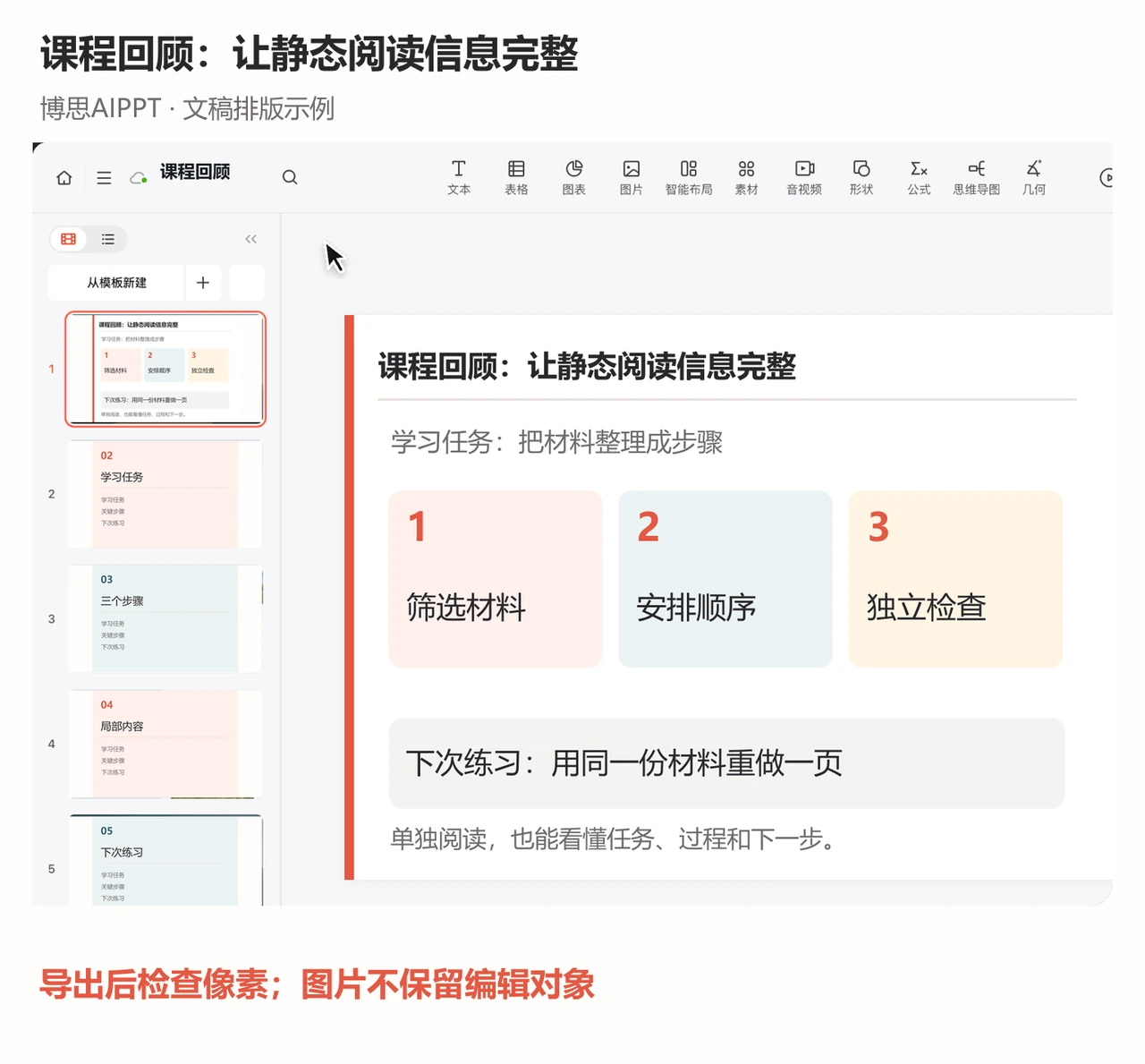
Task: Open the materials library (素材)
Action: (x=746, y=177)
